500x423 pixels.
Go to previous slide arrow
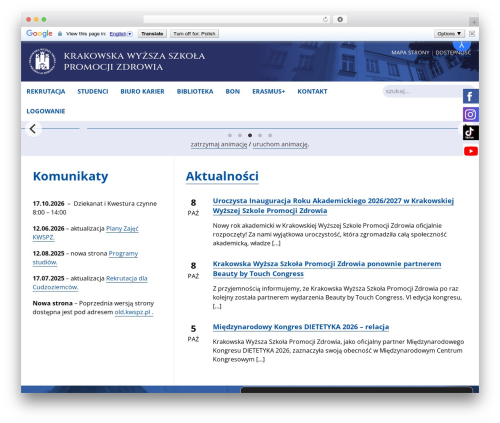point(33,129)
